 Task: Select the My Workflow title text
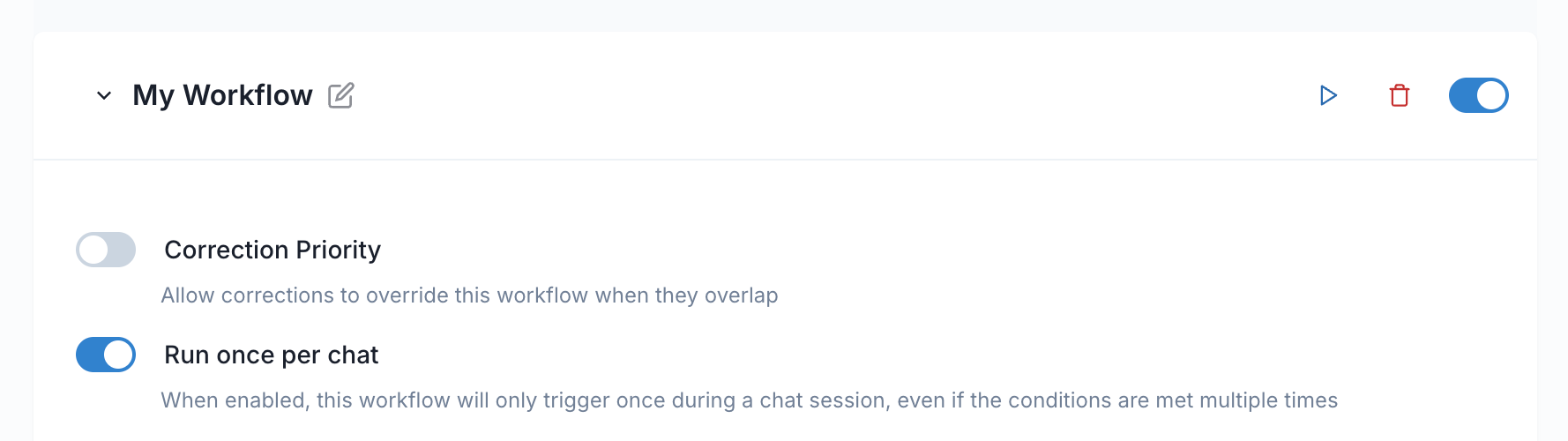(222, 95)
